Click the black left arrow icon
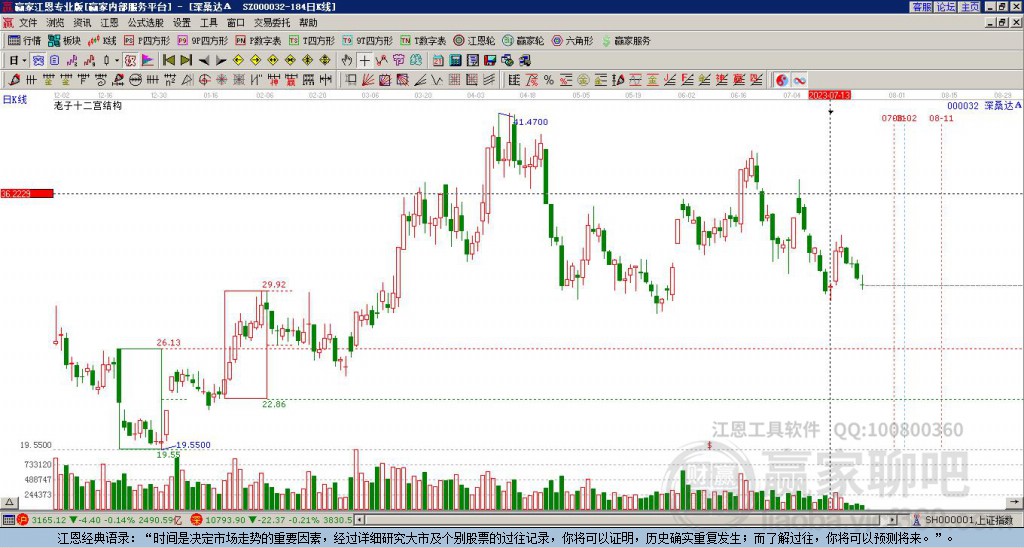Viewport: 1024px width, 548px height. pos(204,61)
